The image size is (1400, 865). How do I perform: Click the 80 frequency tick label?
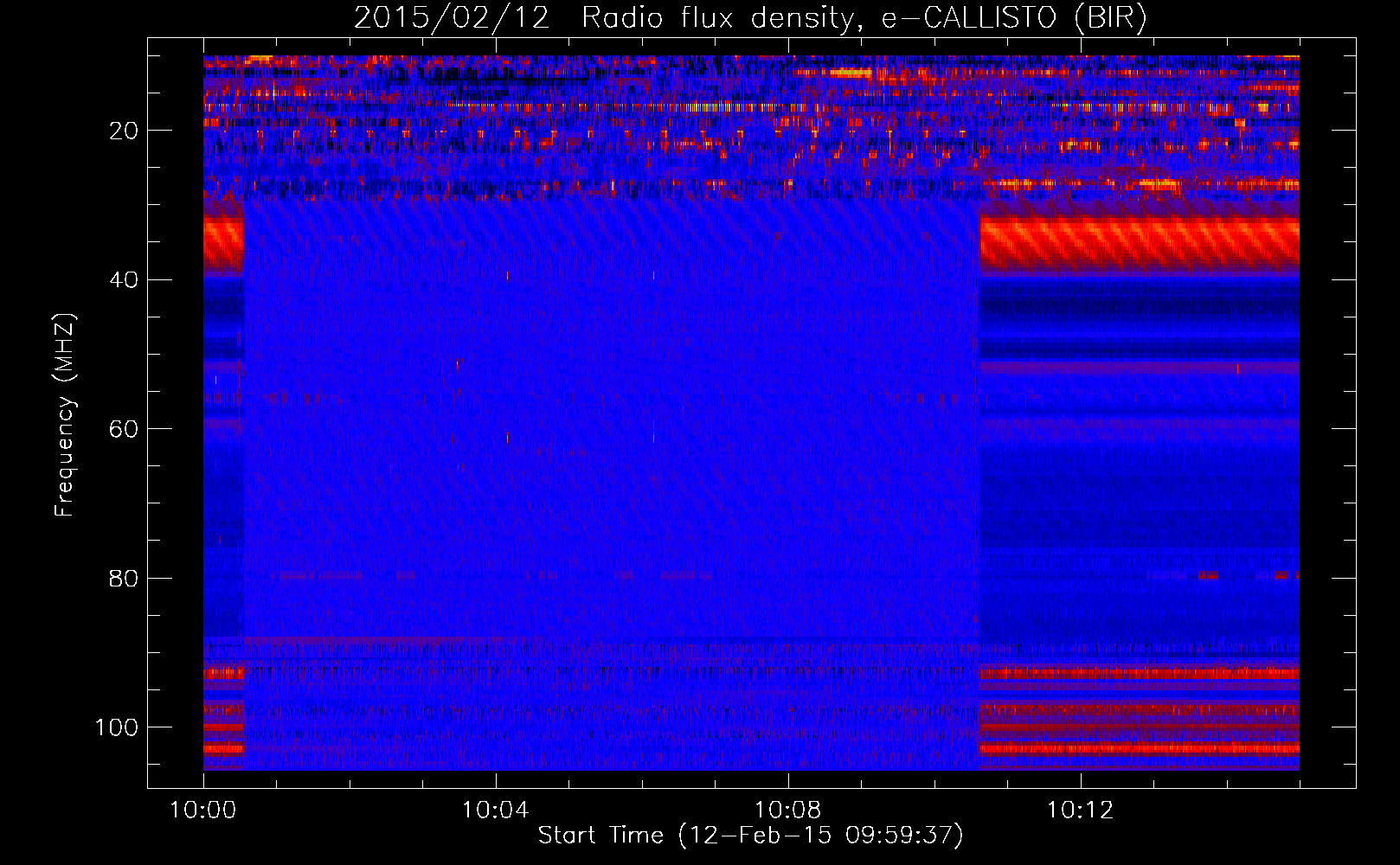click(x=125, y=579)
